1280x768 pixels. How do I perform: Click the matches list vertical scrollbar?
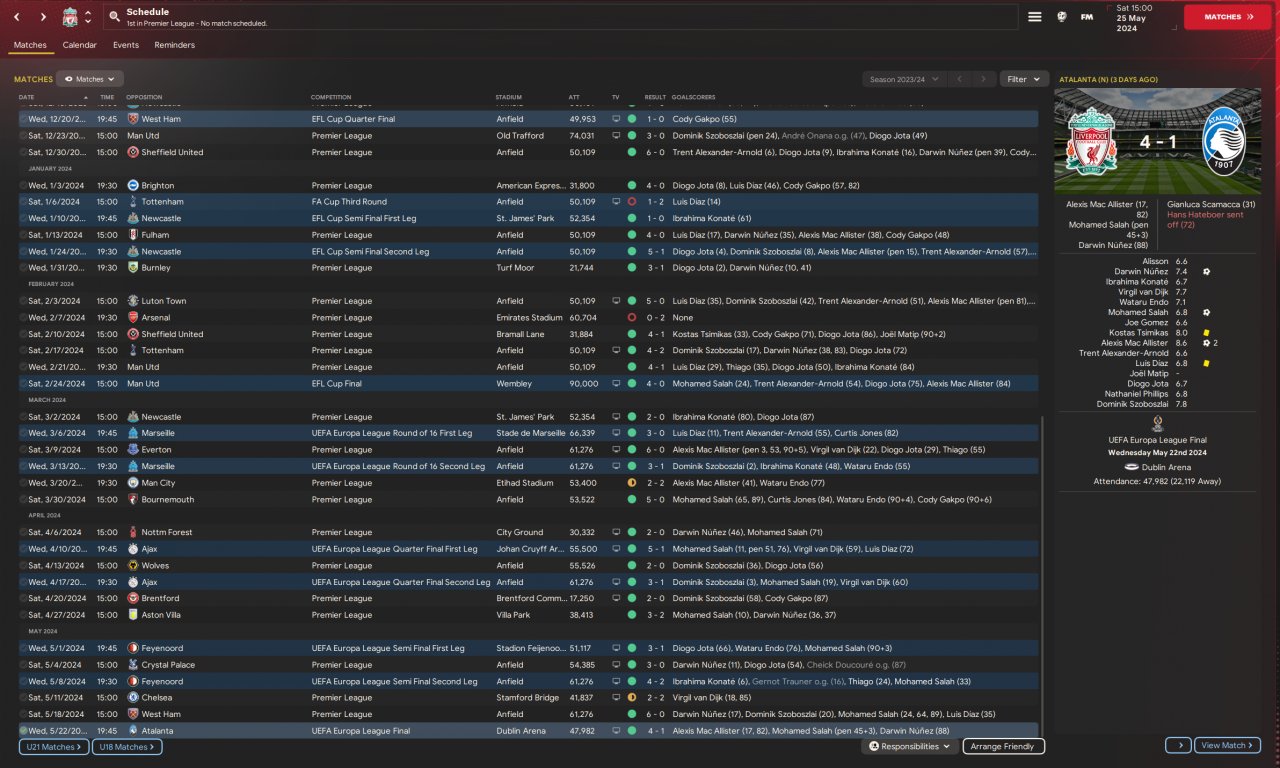(x=1041, y=576)
